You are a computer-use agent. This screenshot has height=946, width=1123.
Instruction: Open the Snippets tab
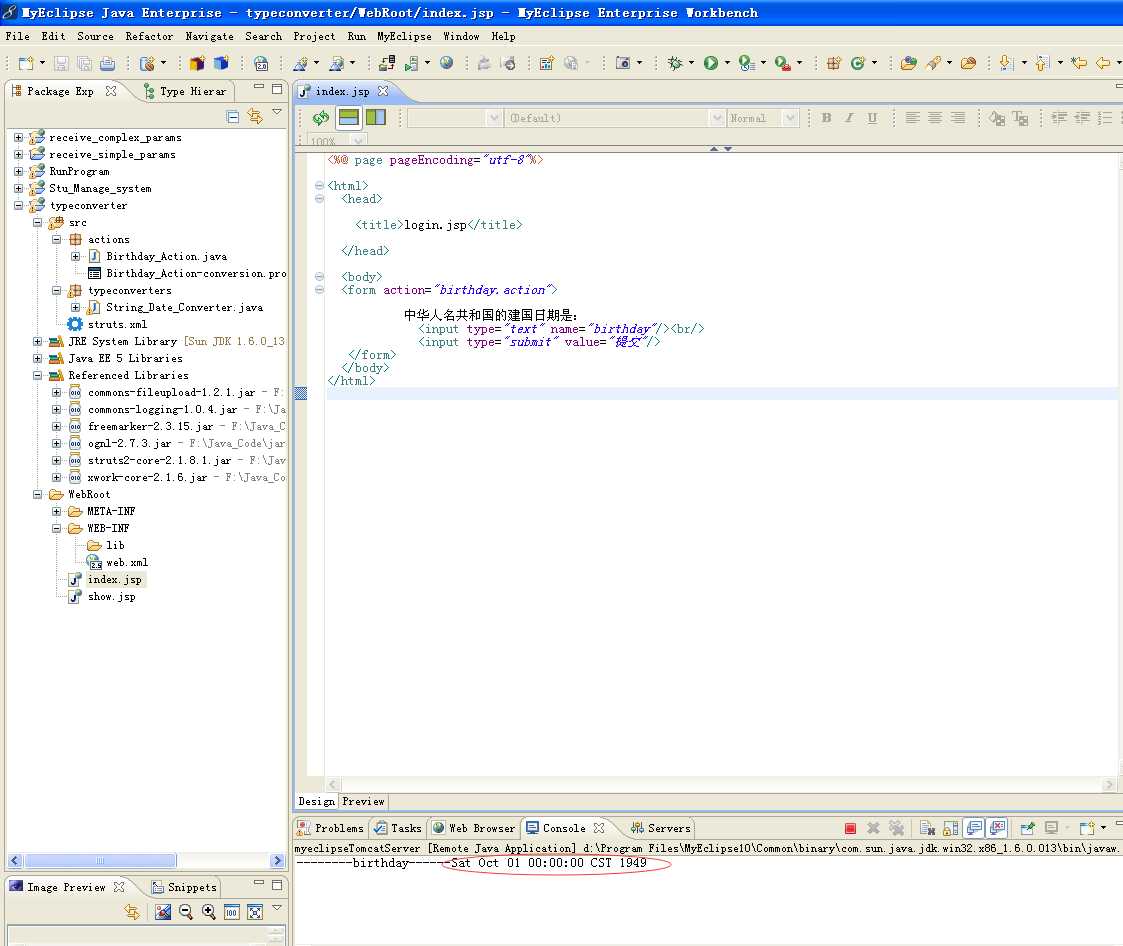click(184, 887)
